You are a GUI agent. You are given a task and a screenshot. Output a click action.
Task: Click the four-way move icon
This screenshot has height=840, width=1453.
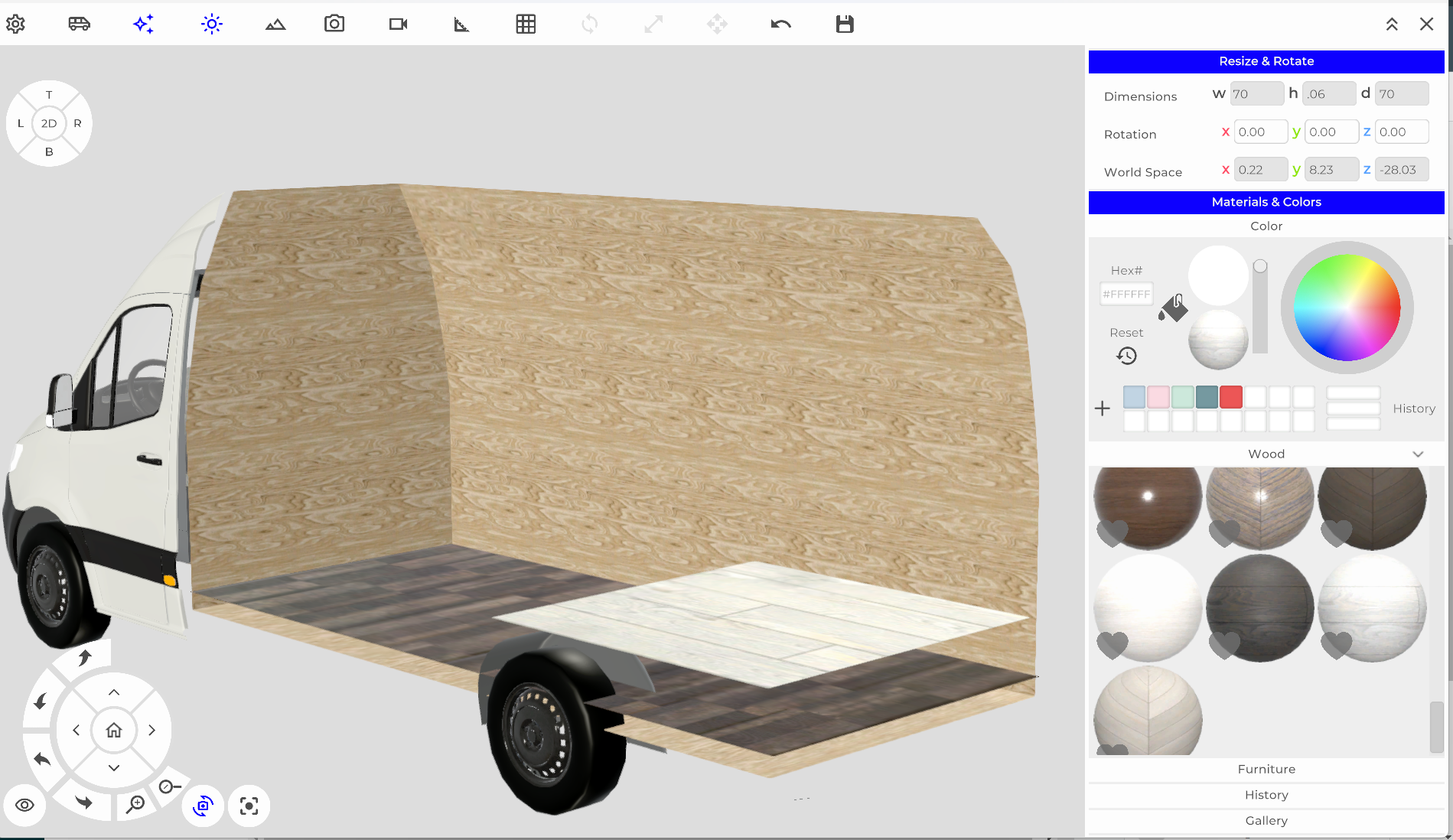(x=717, y=24)
